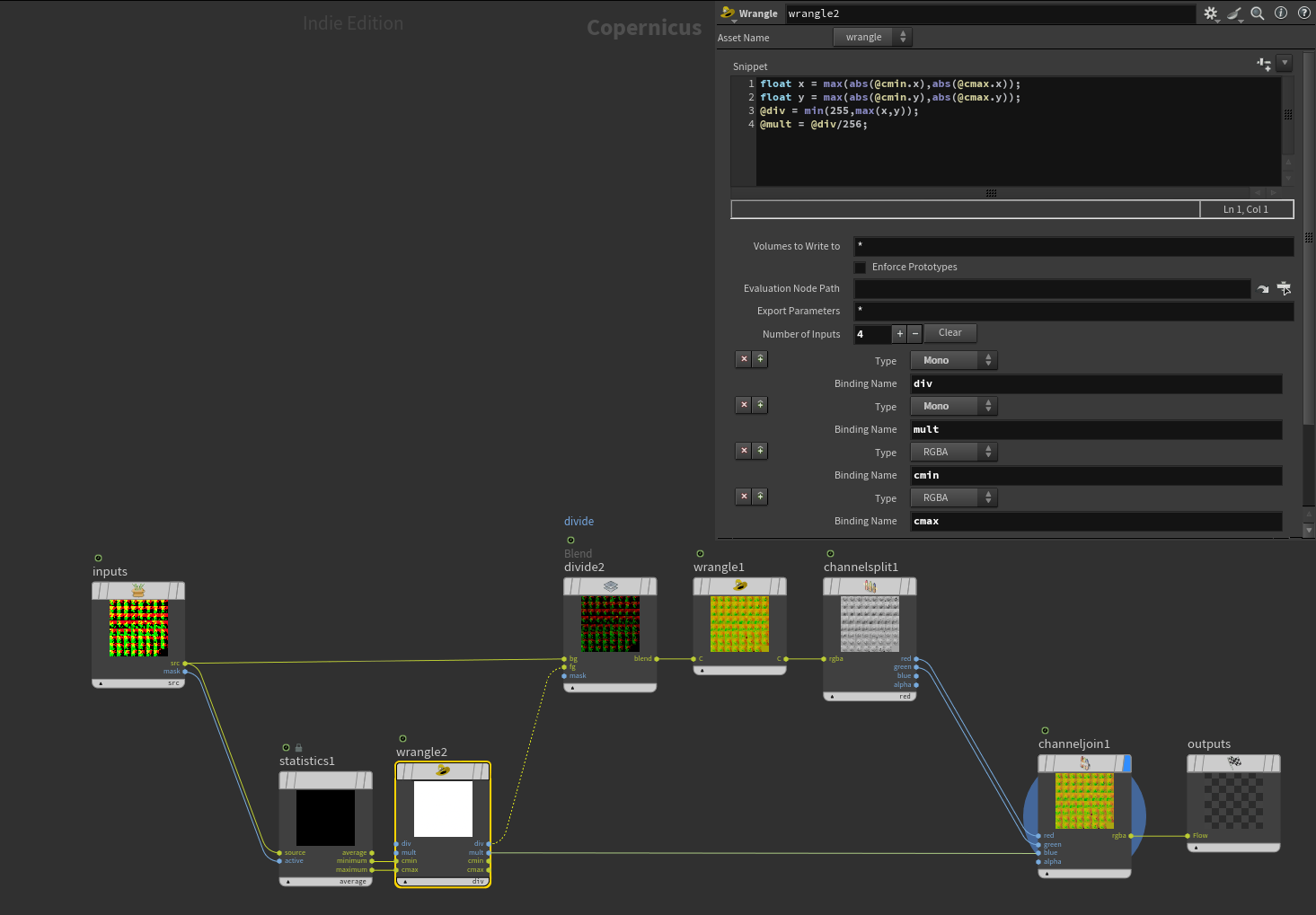Decrease Number of Inputs with minus button

tap(915, 334)
